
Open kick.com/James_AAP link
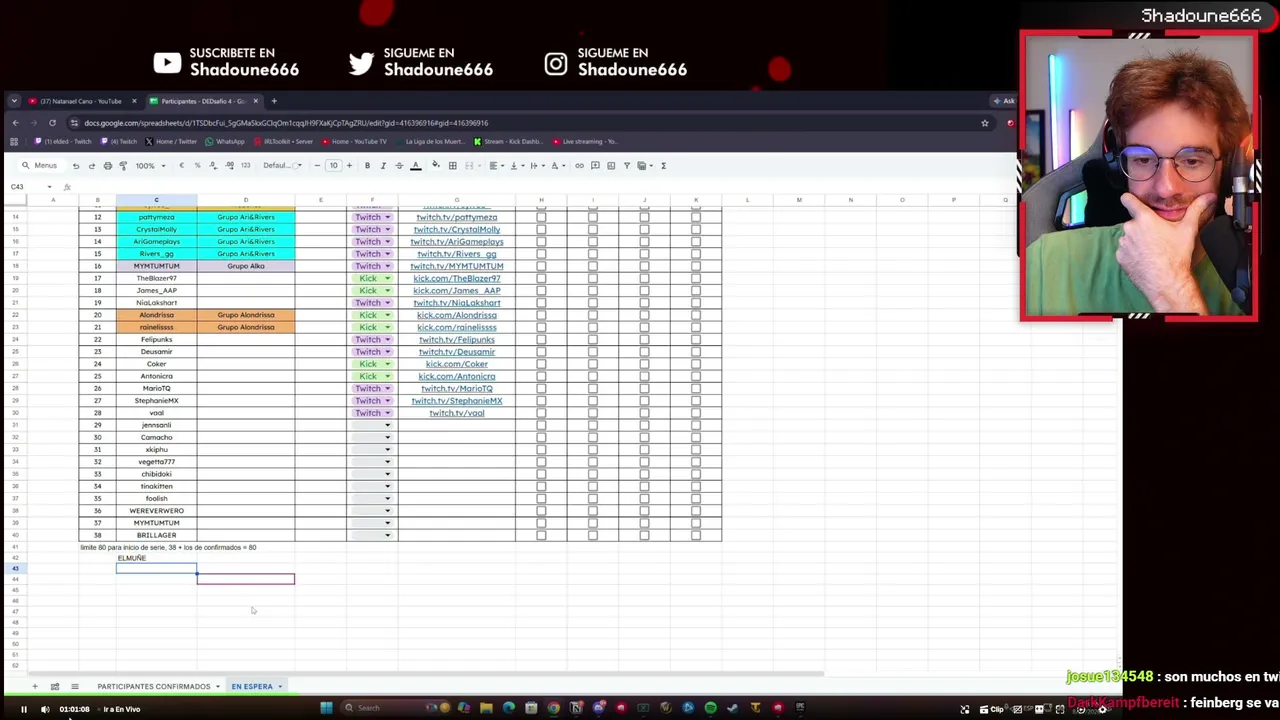pos(456,291)
